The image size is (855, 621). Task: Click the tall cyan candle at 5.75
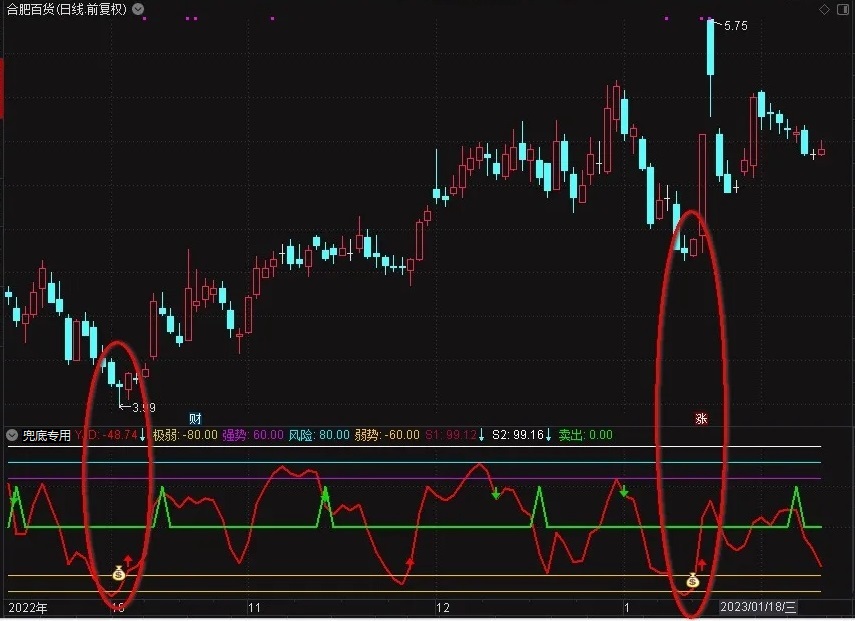pos(711,47)
